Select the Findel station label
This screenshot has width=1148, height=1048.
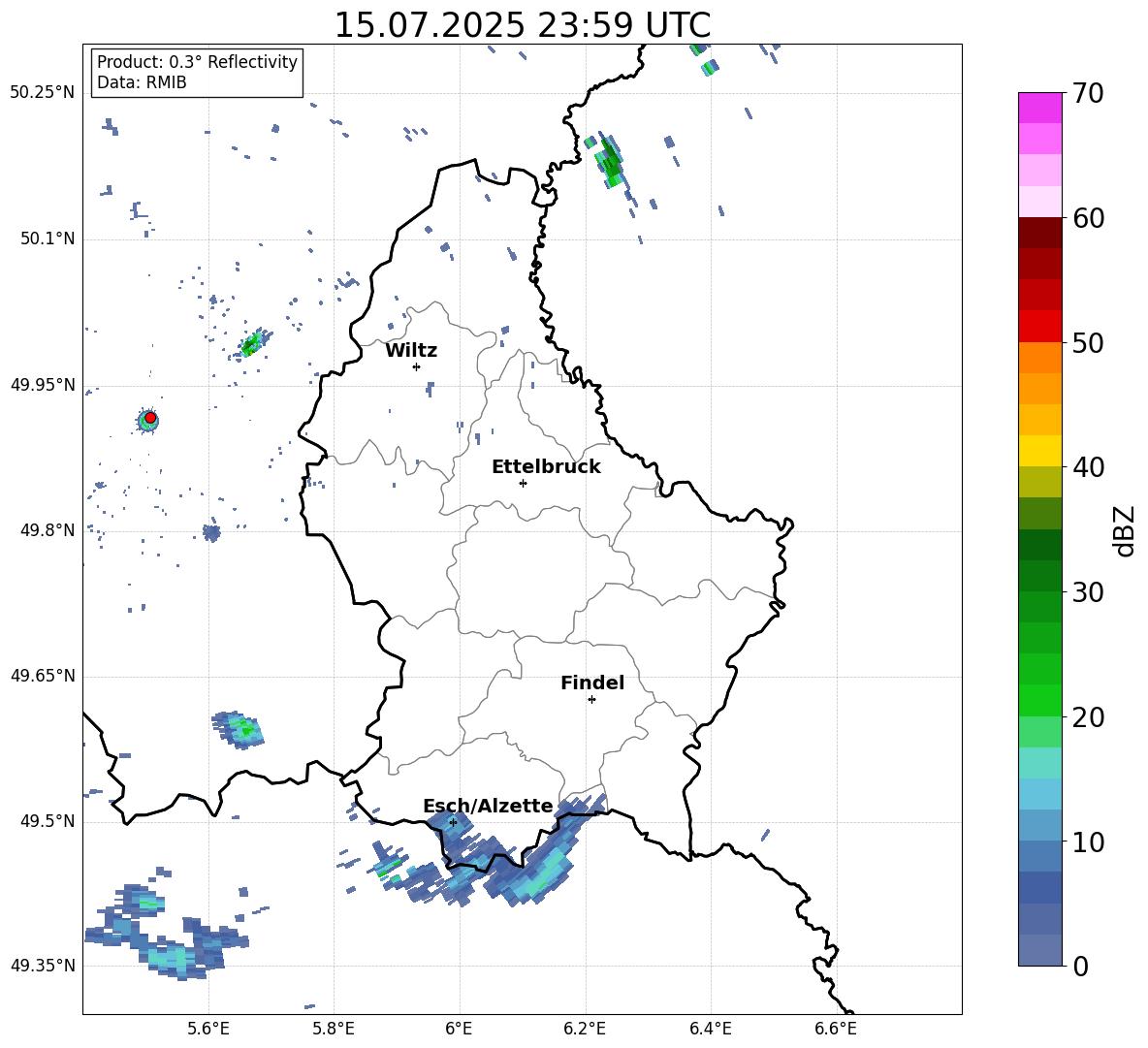point(592,683)
